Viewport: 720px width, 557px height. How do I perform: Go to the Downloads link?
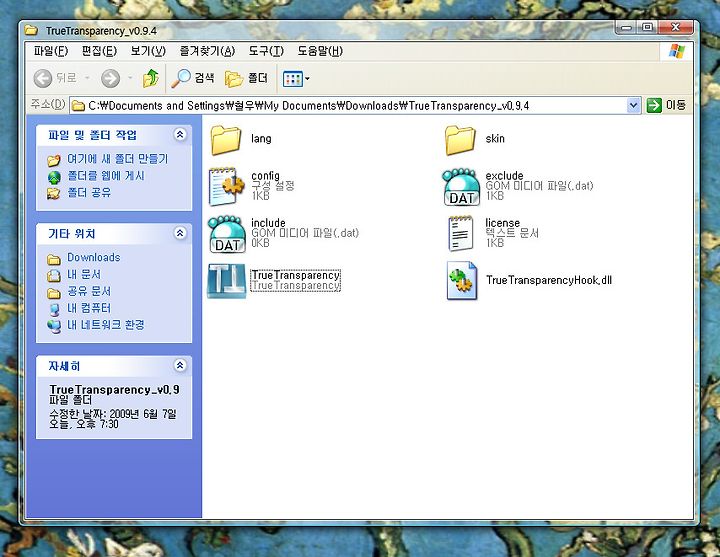(94, 257)
